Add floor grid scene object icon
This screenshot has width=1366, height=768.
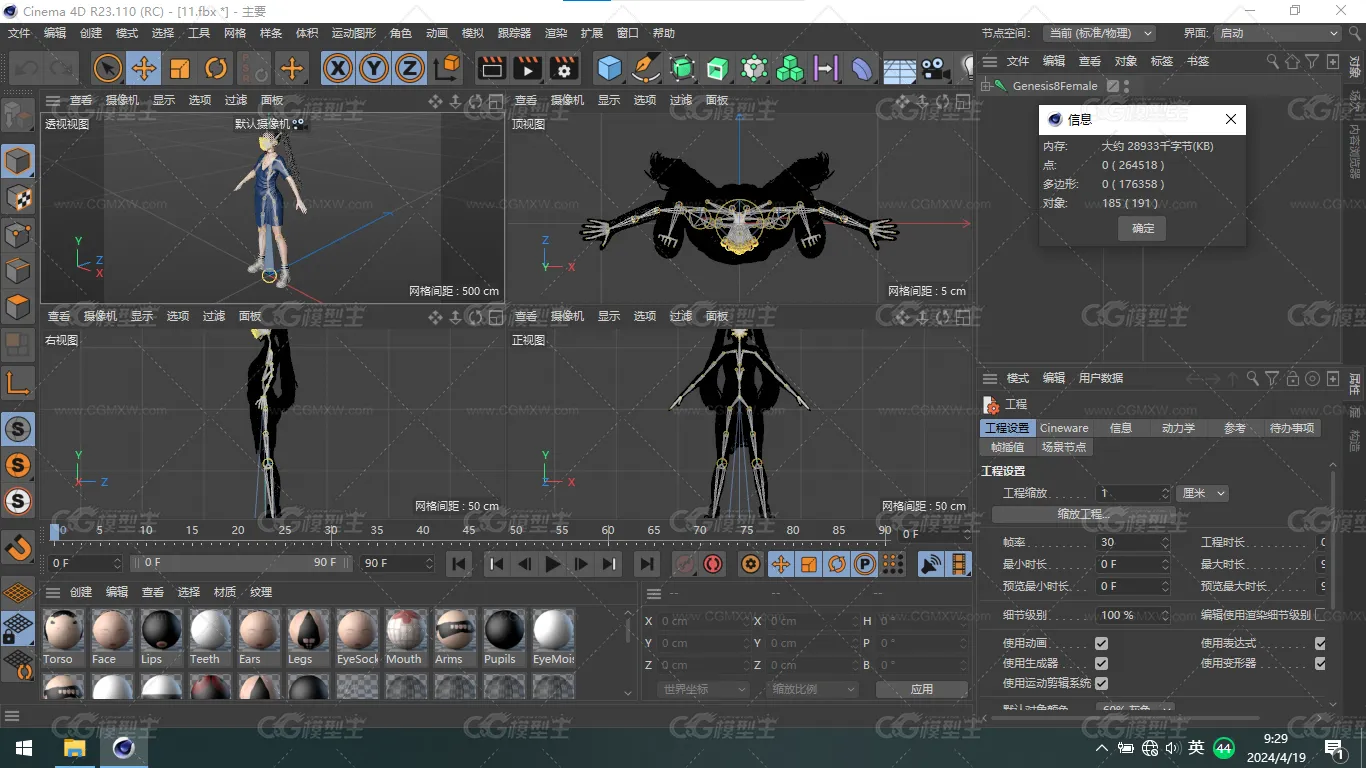(899, 70)
